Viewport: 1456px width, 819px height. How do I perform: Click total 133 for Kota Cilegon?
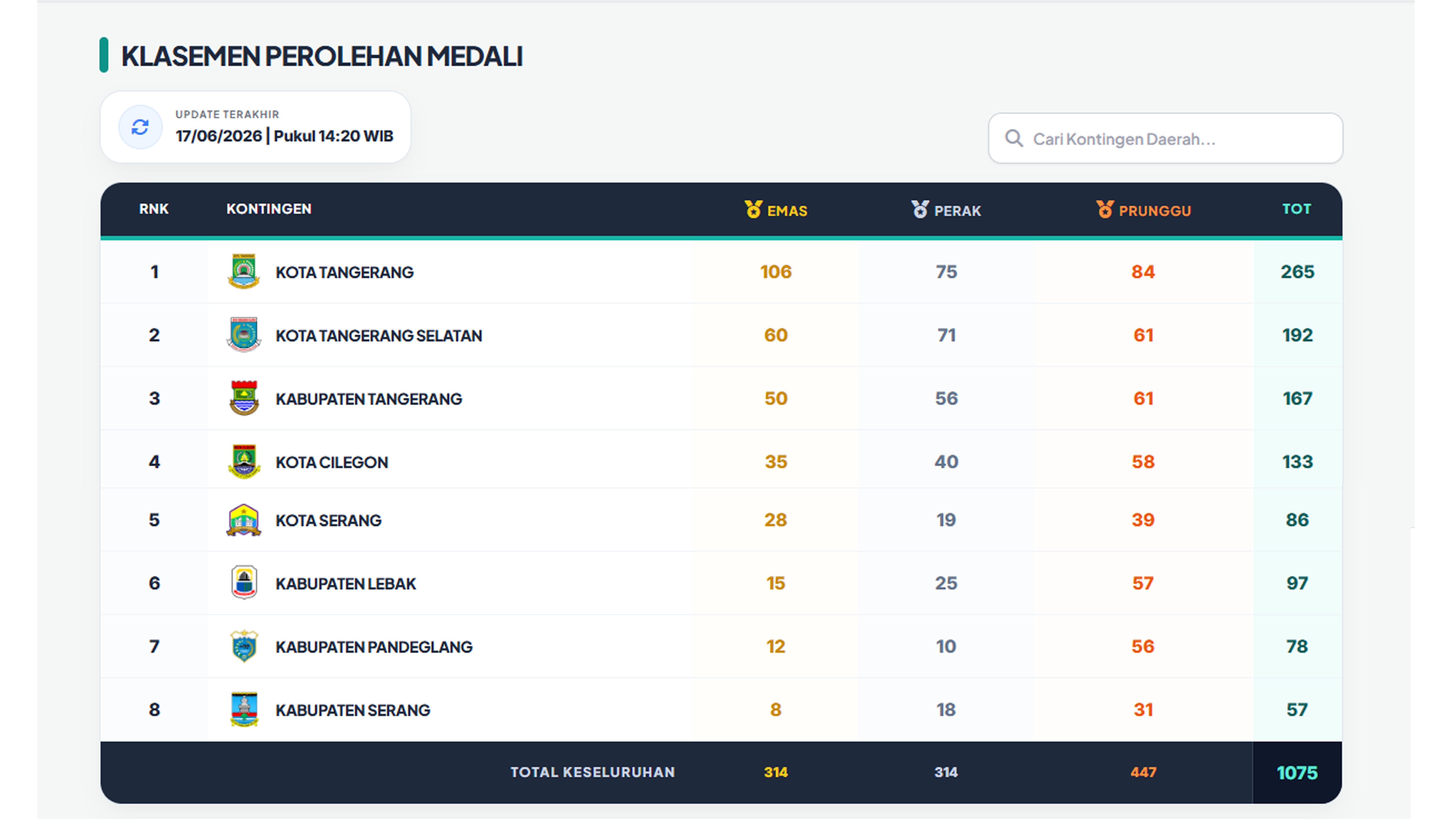point(1298,462)
